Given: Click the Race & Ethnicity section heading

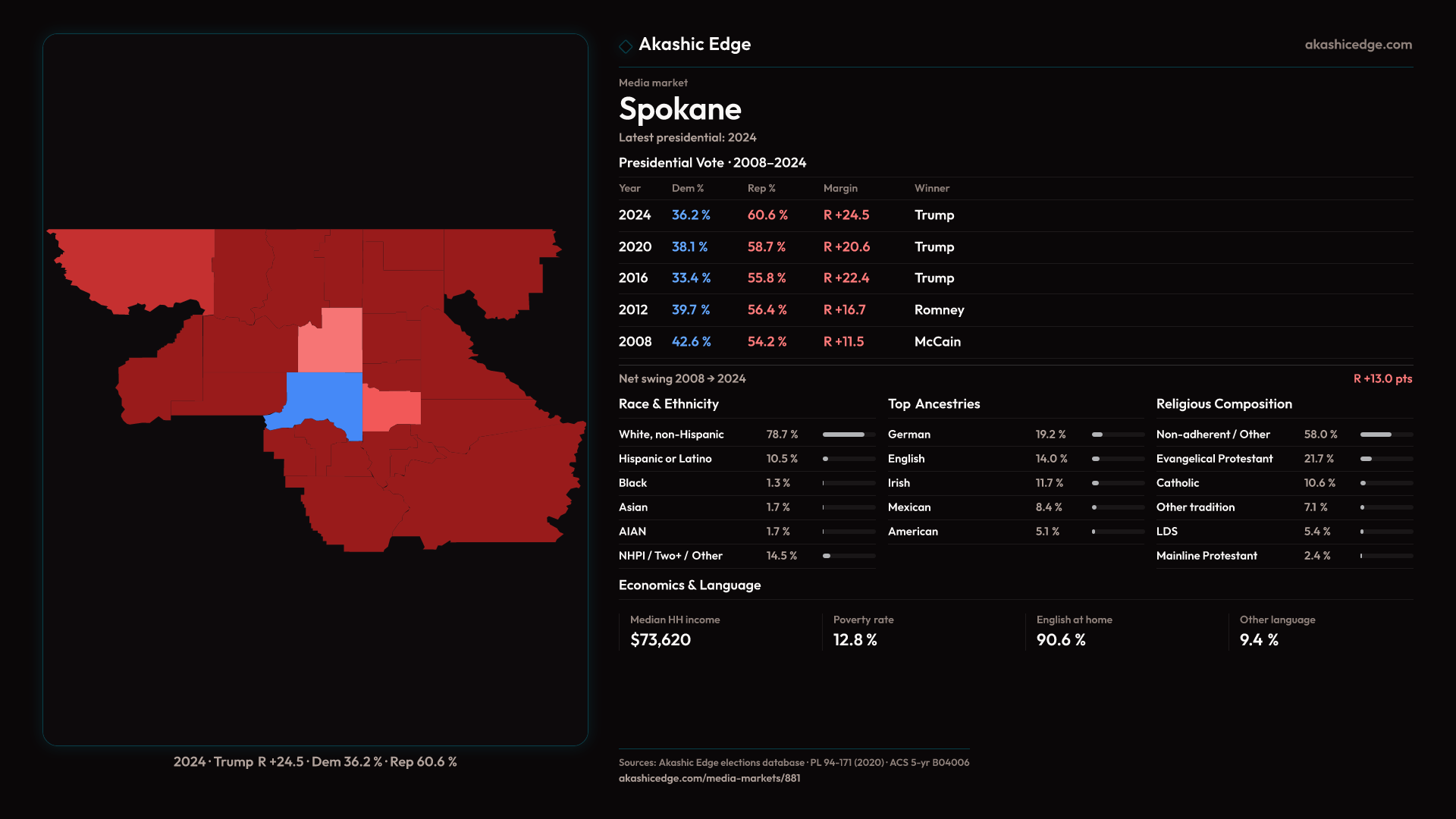Looking at the screenshot, I should 668,404.
